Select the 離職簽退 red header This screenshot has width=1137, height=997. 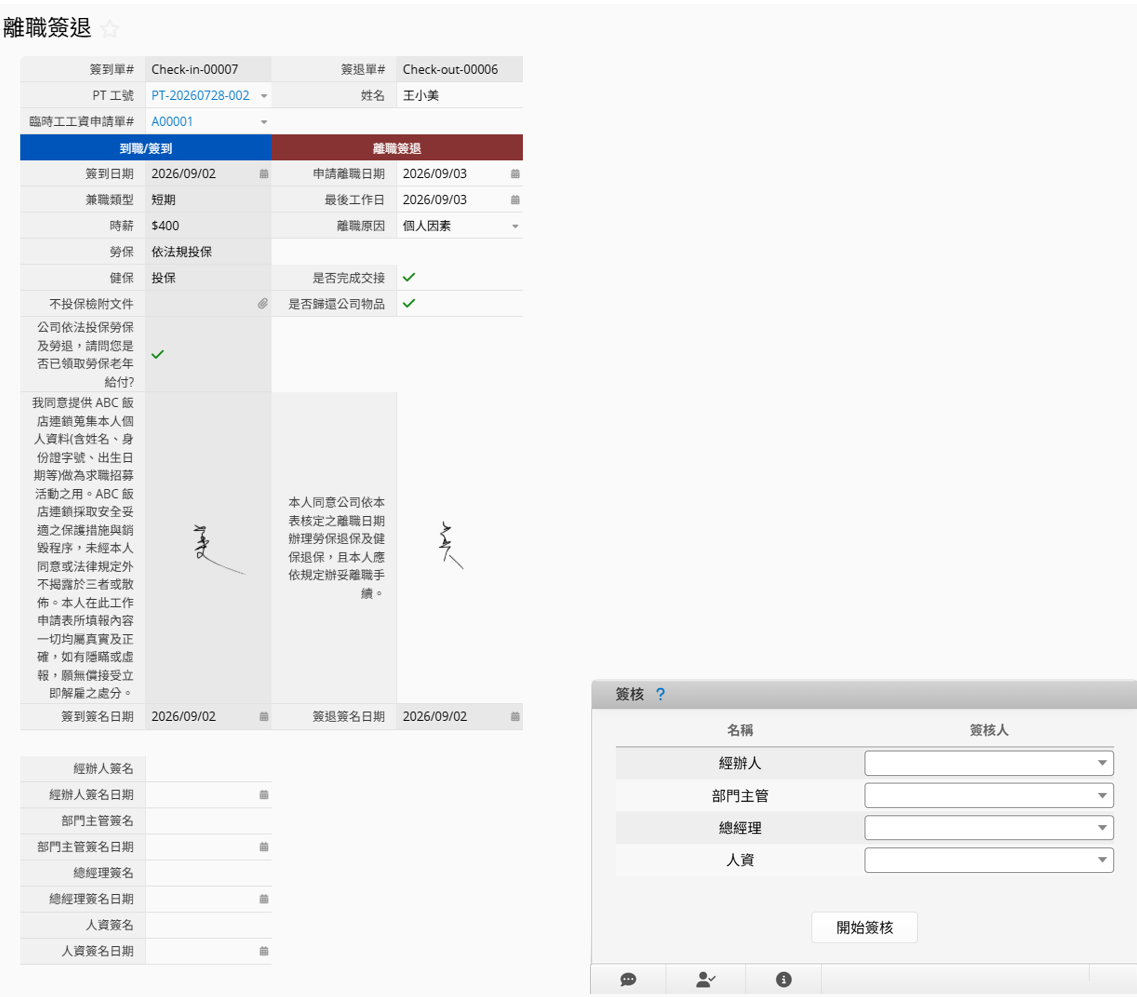click(x=397, y=148)
